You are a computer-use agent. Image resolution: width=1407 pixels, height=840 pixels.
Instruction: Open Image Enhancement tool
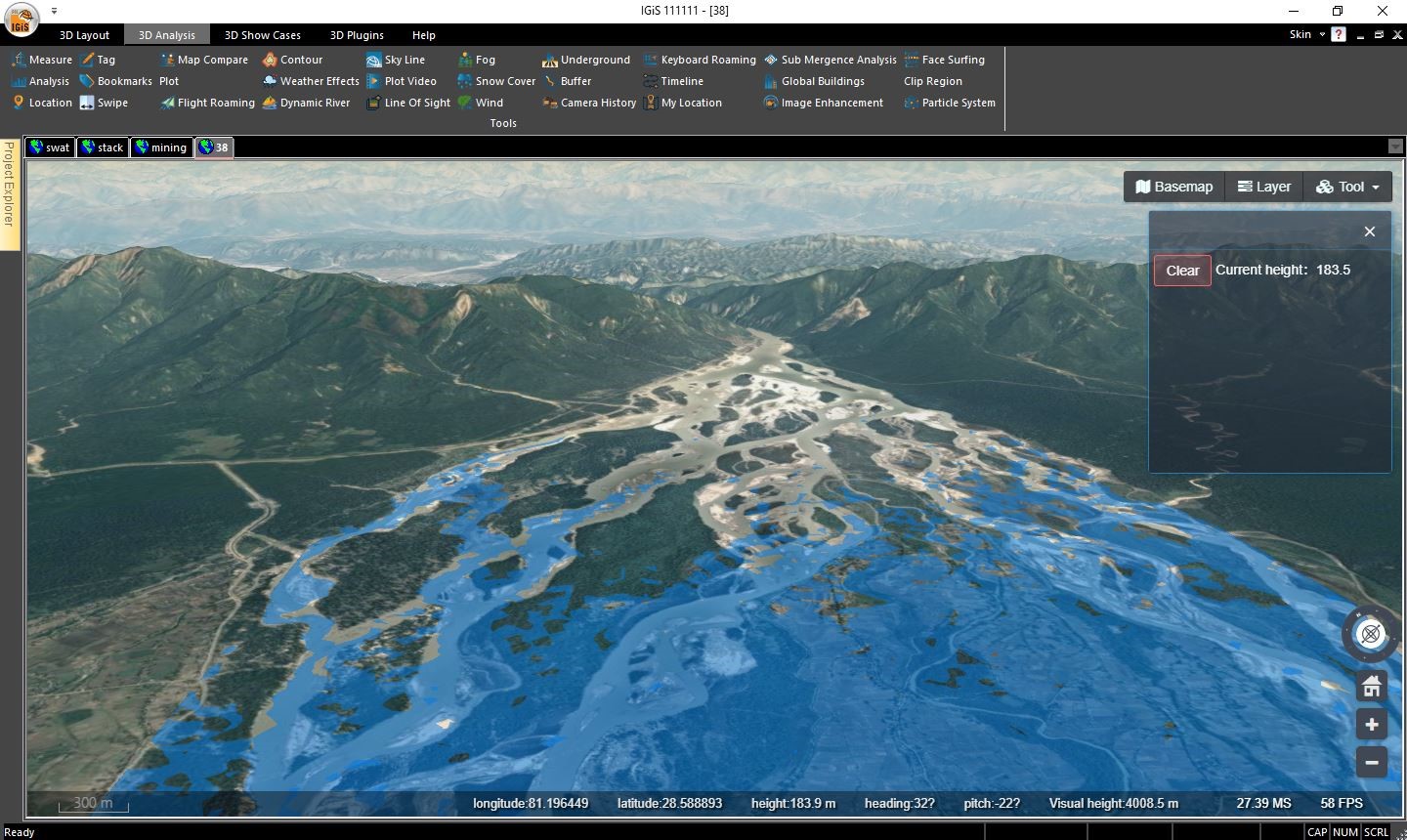824,103
